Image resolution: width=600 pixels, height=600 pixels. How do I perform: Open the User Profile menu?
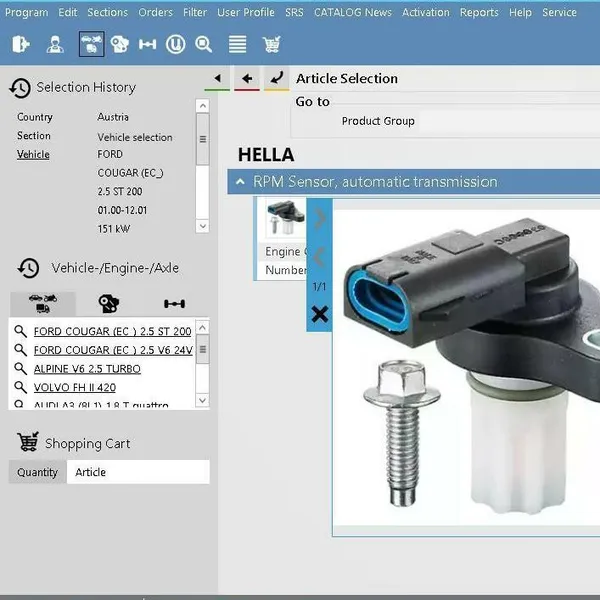[x=246, y=13]
